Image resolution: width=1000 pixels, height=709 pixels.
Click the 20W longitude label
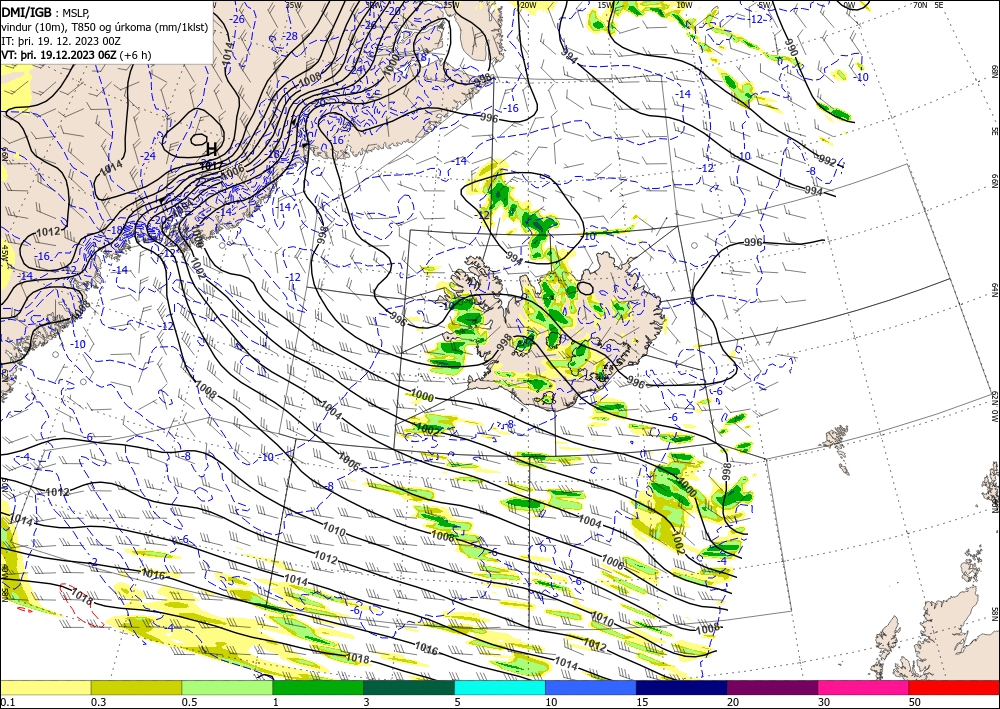pos(528,5)
